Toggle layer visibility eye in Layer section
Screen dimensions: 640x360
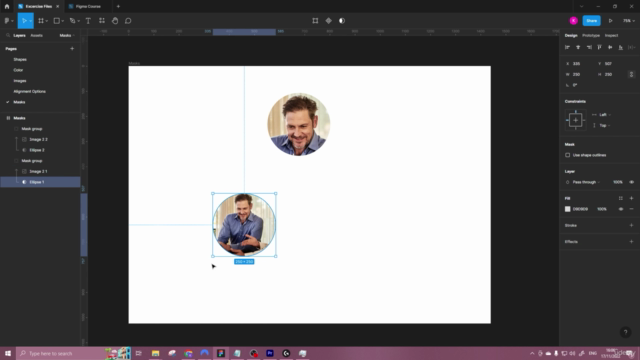click(x=631, y=182)
